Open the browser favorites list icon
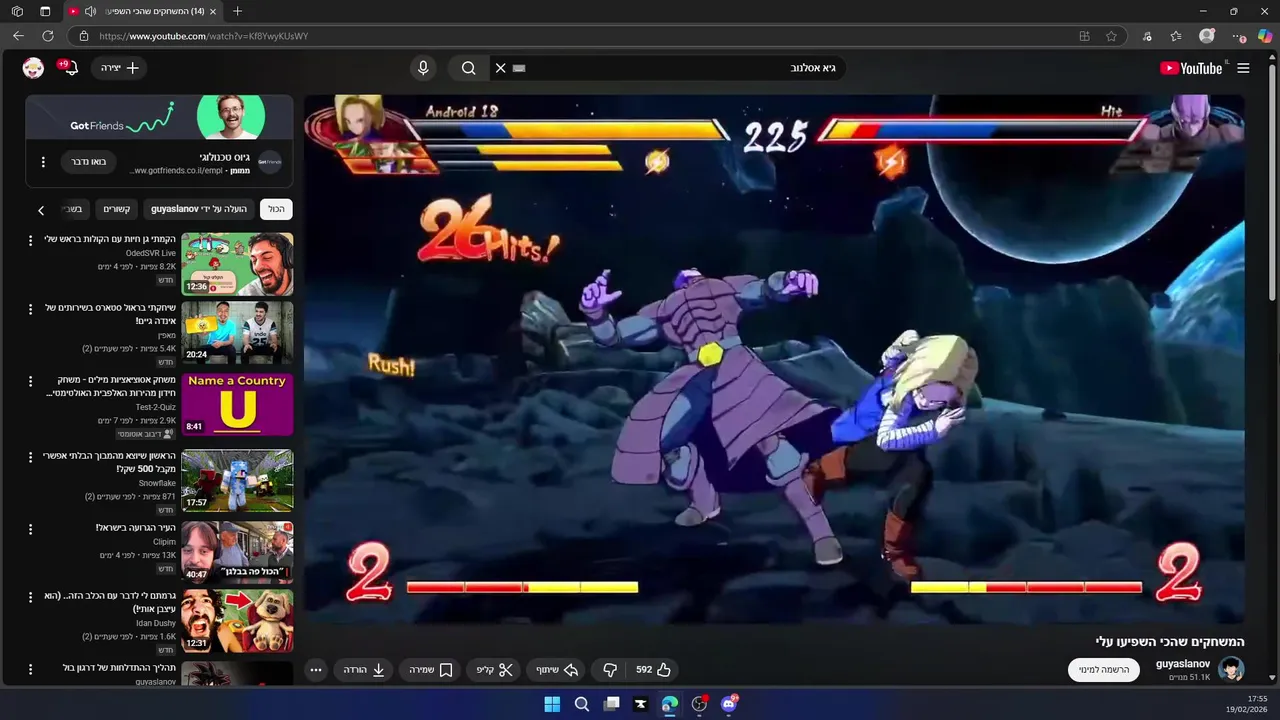Image resolution: width=1280 pixels, height=720 pixels. (1176, 36)
